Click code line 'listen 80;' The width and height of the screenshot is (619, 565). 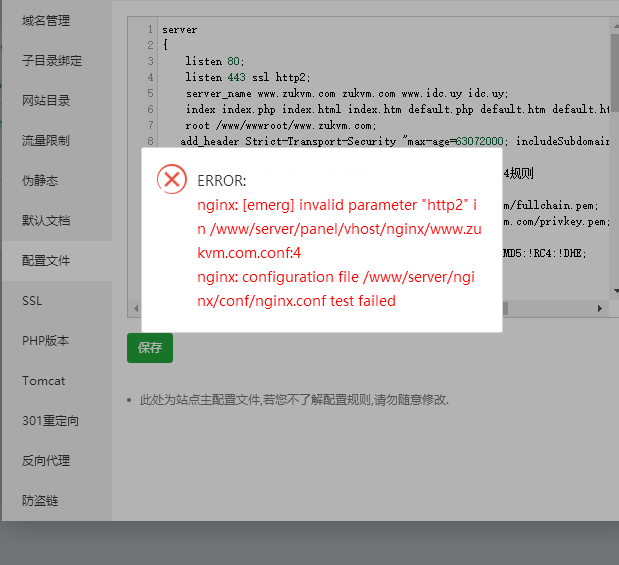pos(215,61)
